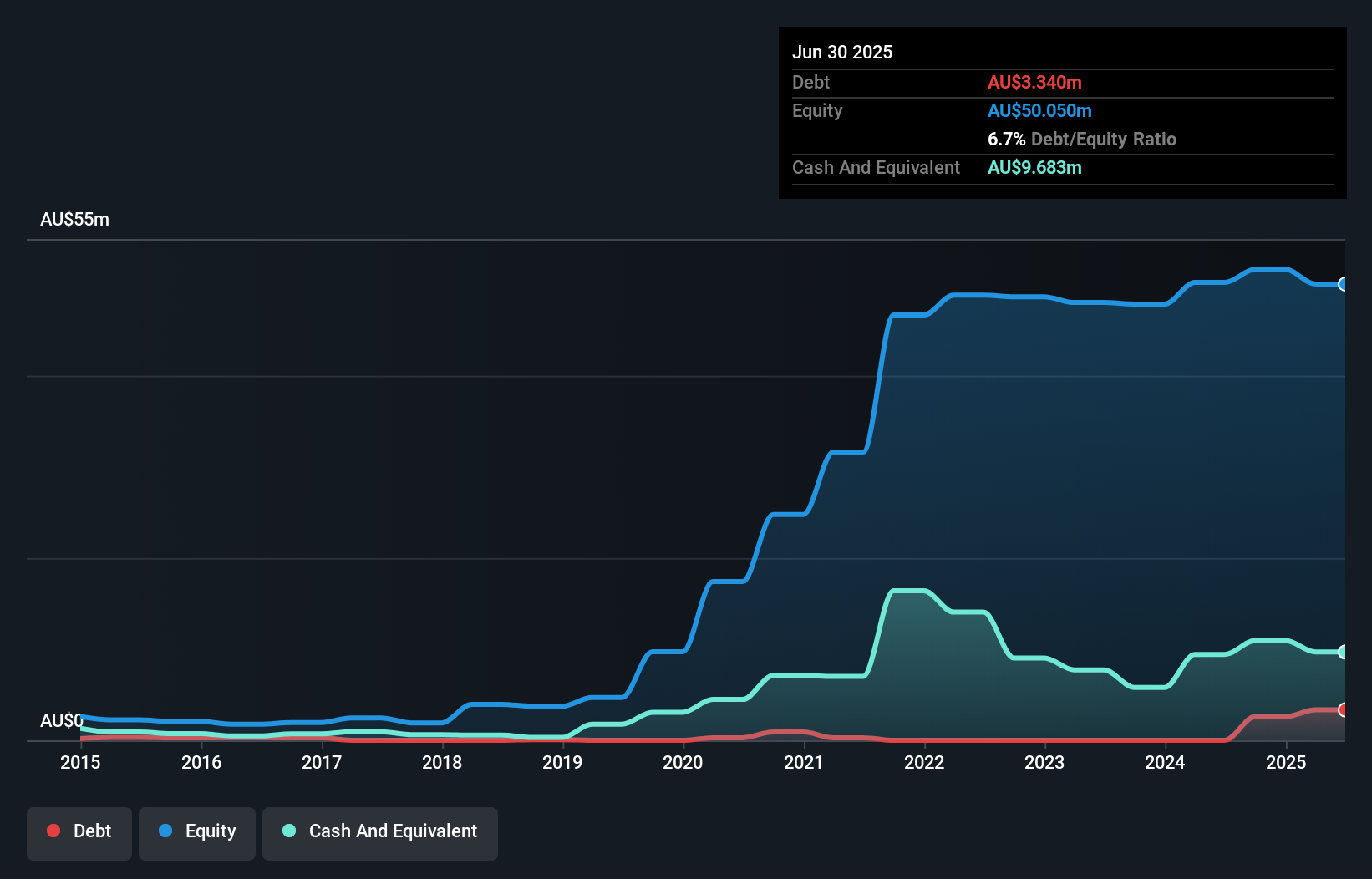This screenshot has width=1372, height=879.
Task: Expand the Jun 30 2025 tooltip header
Action: tap(842, 52)
